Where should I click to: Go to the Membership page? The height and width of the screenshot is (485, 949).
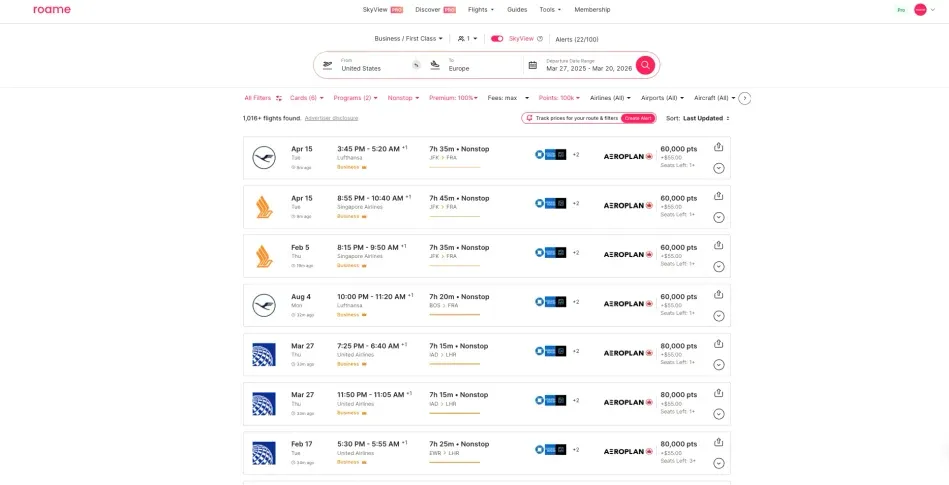pyautogui.click(x=592, y=10)
